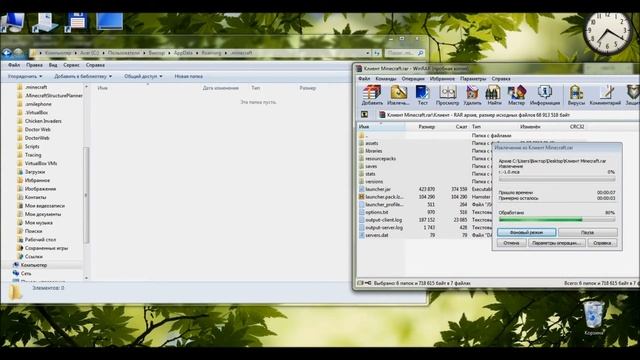Open Файл menu in WinRAR
This screenshot has height=360, width=640.
click(x=364, y=79)
